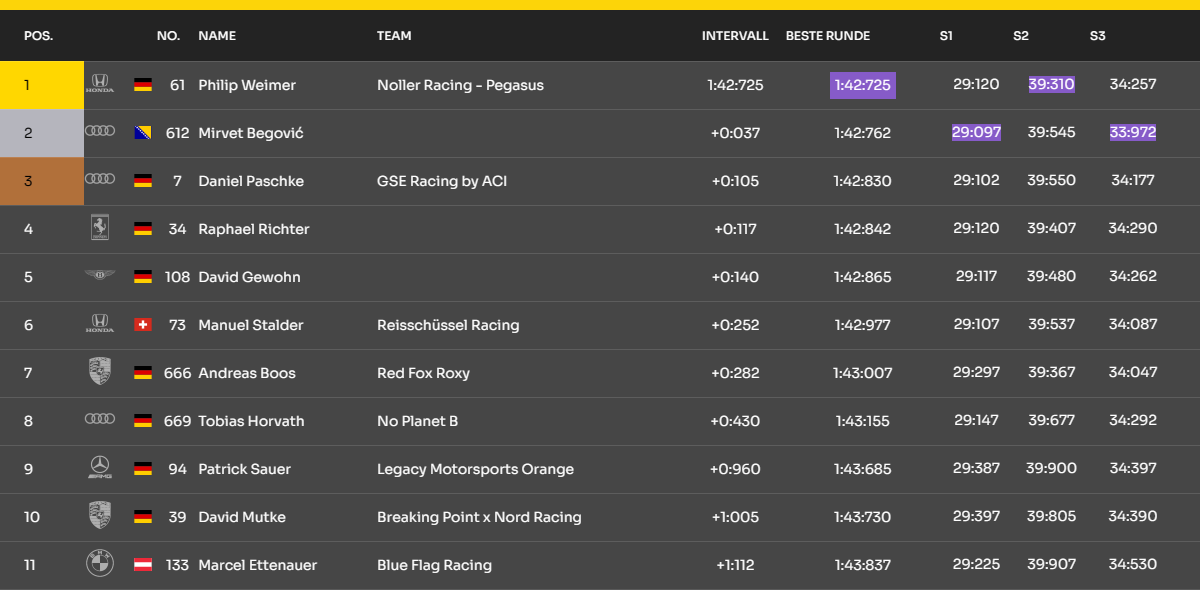Screen dimensions: 1200x590
Task: Click the TEAM column header
Action: pyautogui.click(x=394, y=36)
